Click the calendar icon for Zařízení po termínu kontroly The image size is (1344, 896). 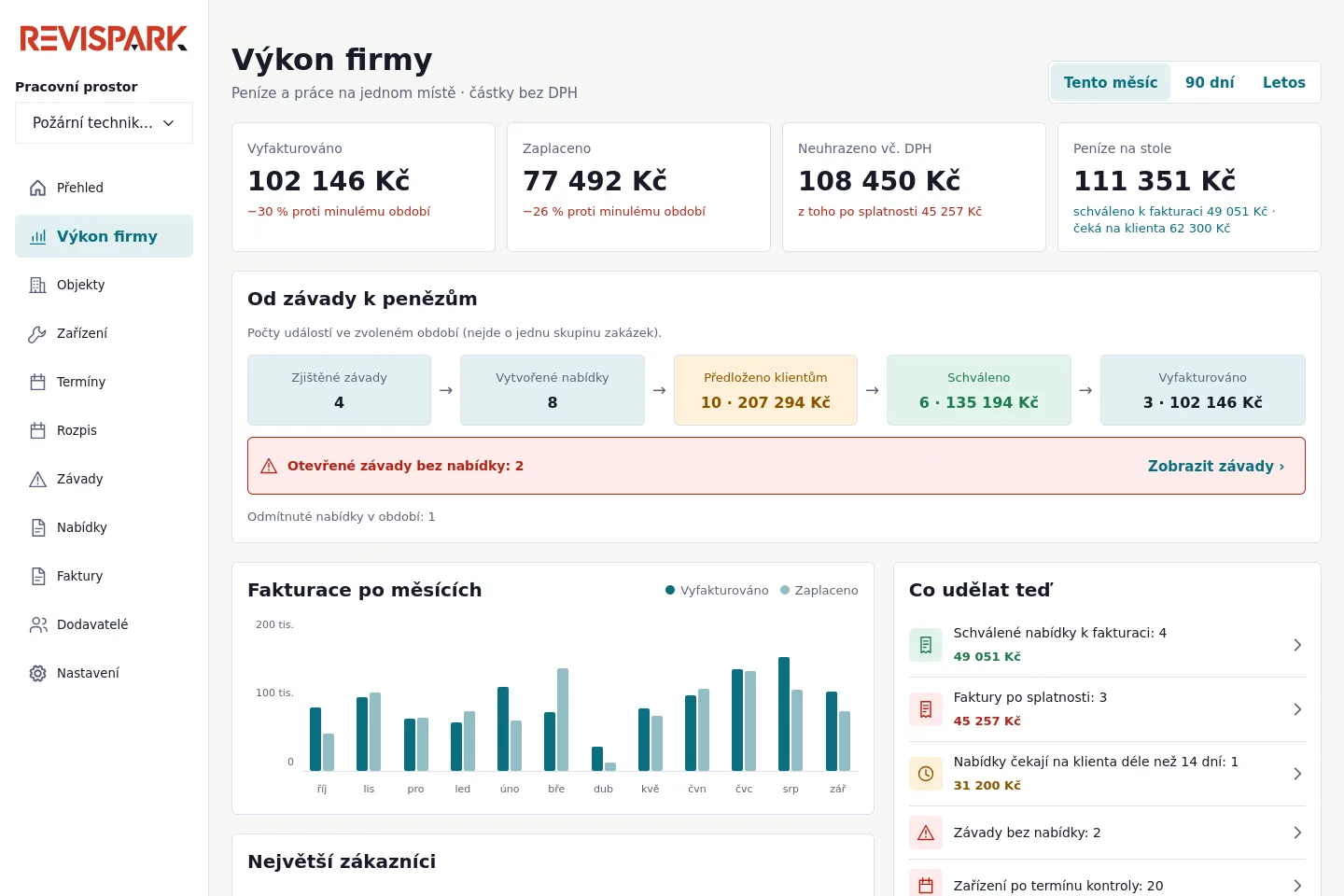click(926, 886)
